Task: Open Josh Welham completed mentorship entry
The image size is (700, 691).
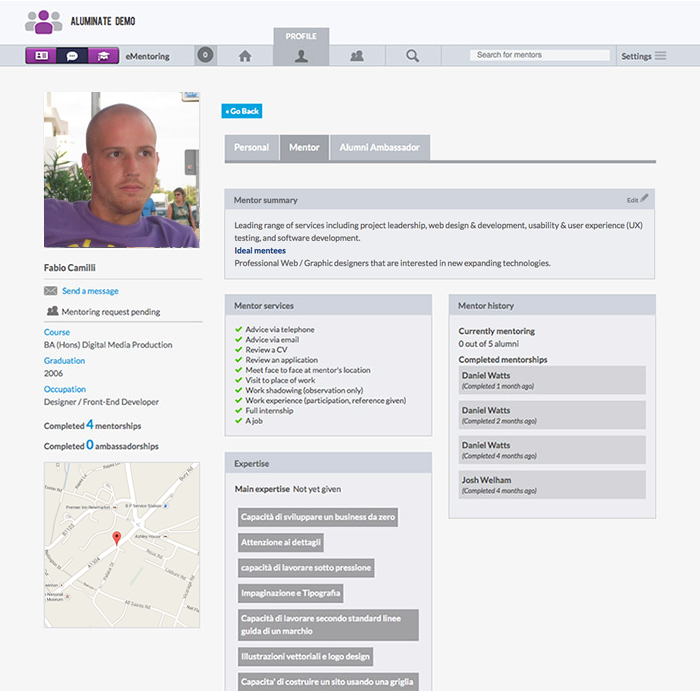Action: click(x=552, y=485)
